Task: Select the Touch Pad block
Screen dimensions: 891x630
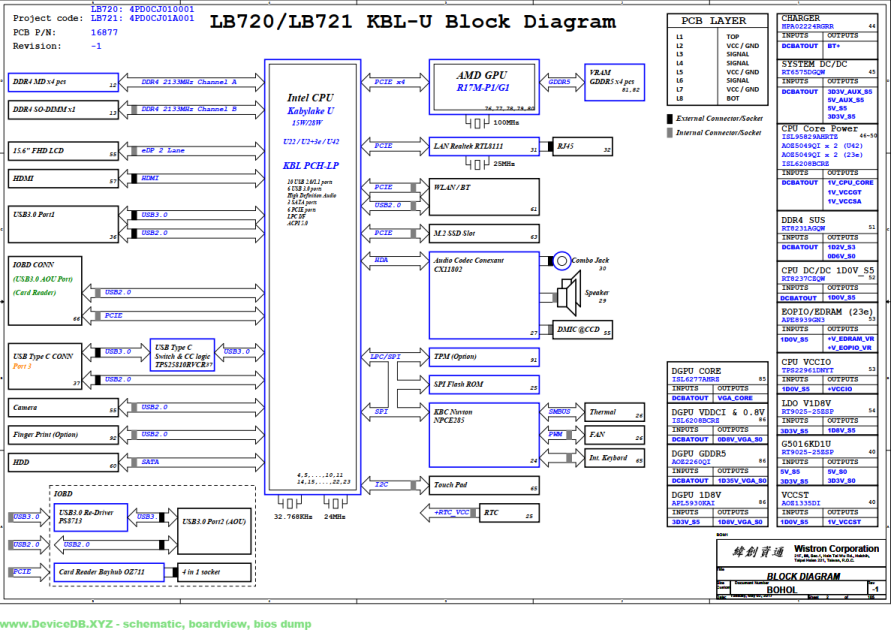Action: pyautogui.click(x=484, y=485)
